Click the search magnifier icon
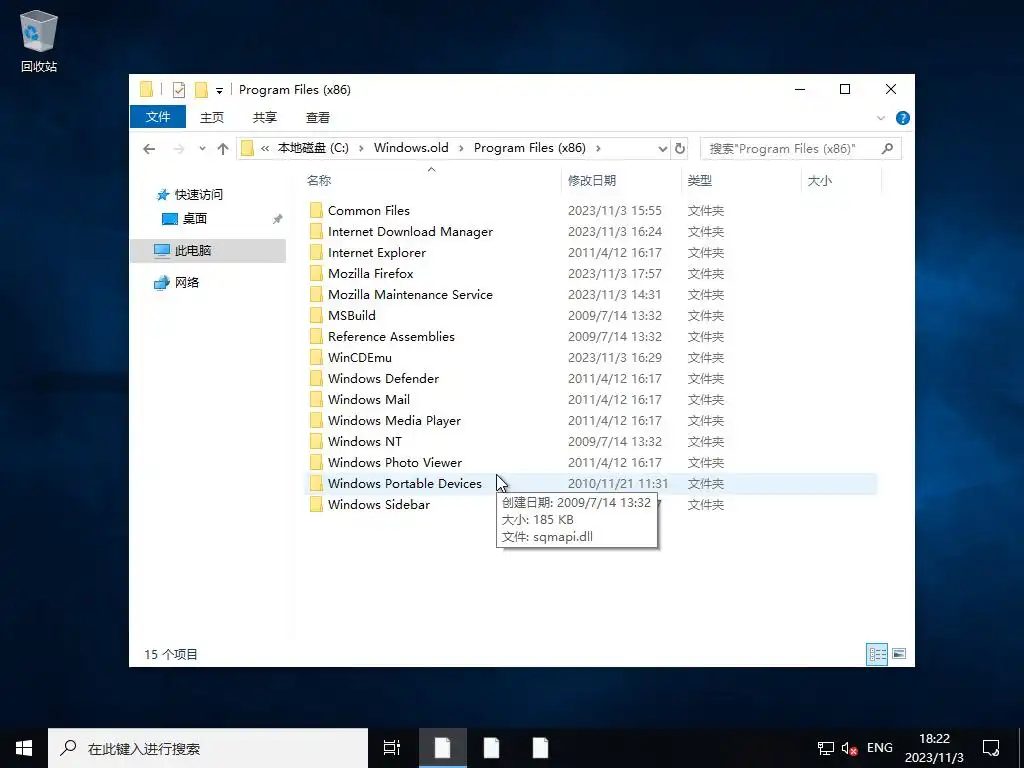This screenshot has height=768, width=1024. [x=887, y=149]
